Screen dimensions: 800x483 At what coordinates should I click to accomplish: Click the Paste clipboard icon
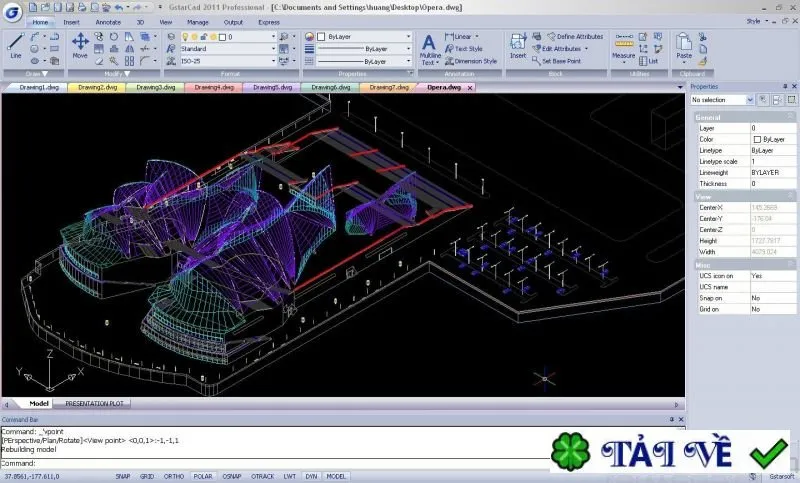coord(684,46)
